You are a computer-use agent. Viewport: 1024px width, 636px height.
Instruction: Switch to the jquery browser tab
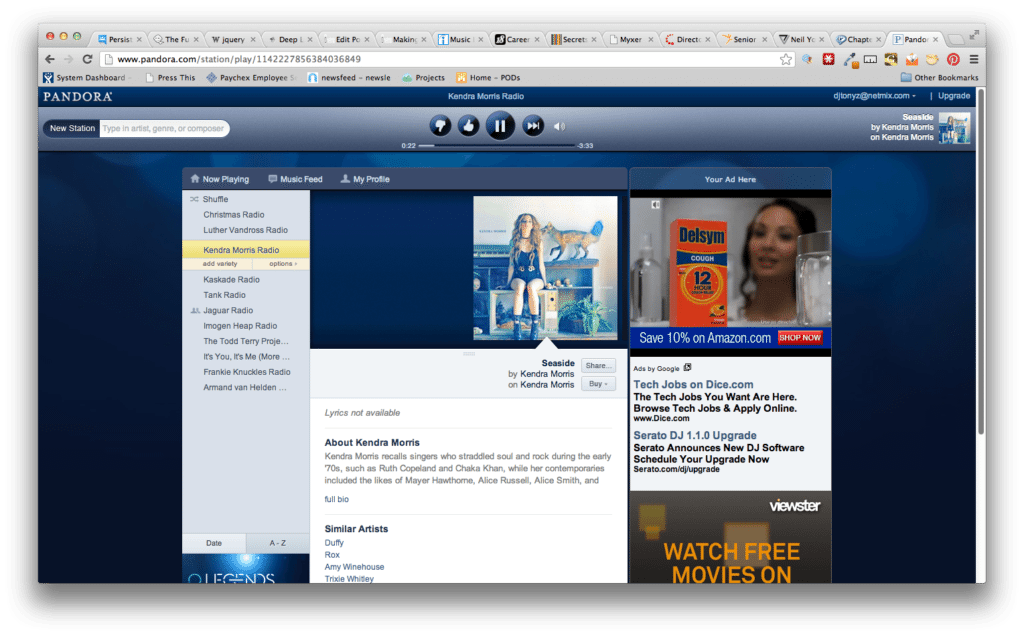232,39
